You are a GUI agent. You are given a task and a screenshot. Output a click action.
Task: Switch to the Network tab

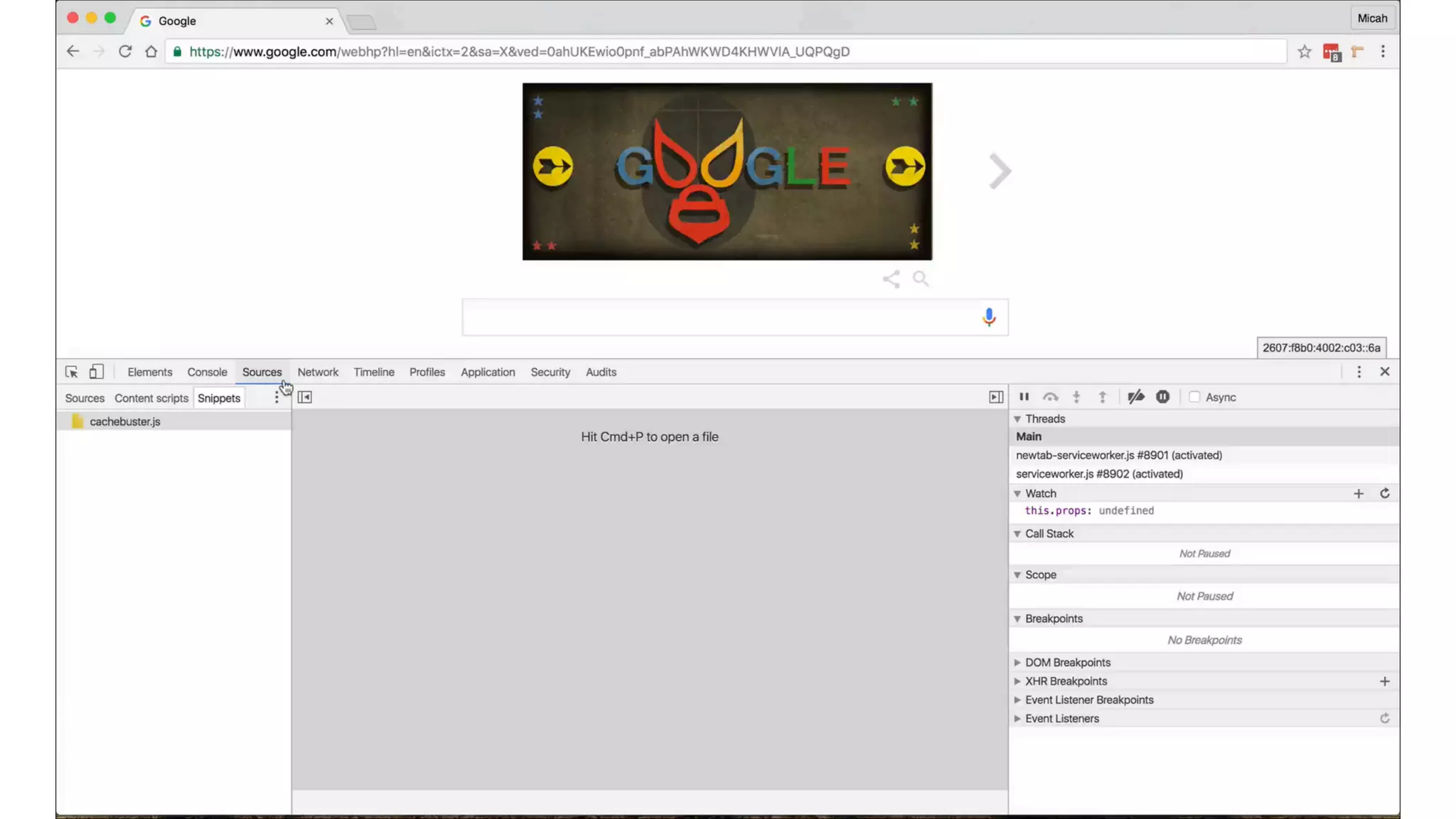click(x=318, y=372)
